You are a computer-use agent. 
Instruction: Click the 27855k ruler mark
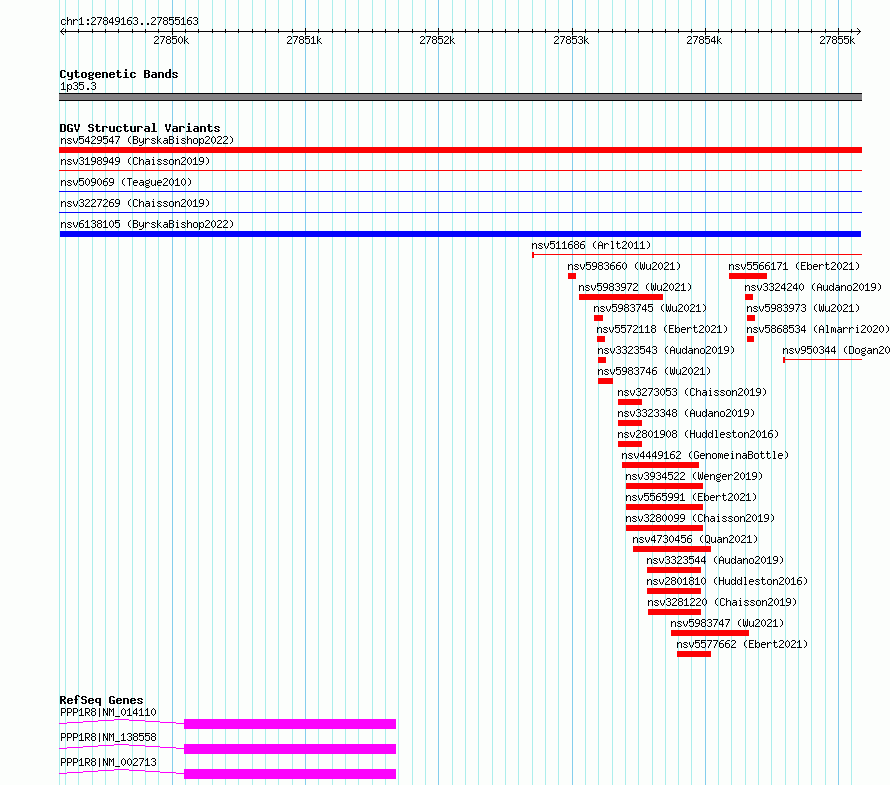[837, 40]
